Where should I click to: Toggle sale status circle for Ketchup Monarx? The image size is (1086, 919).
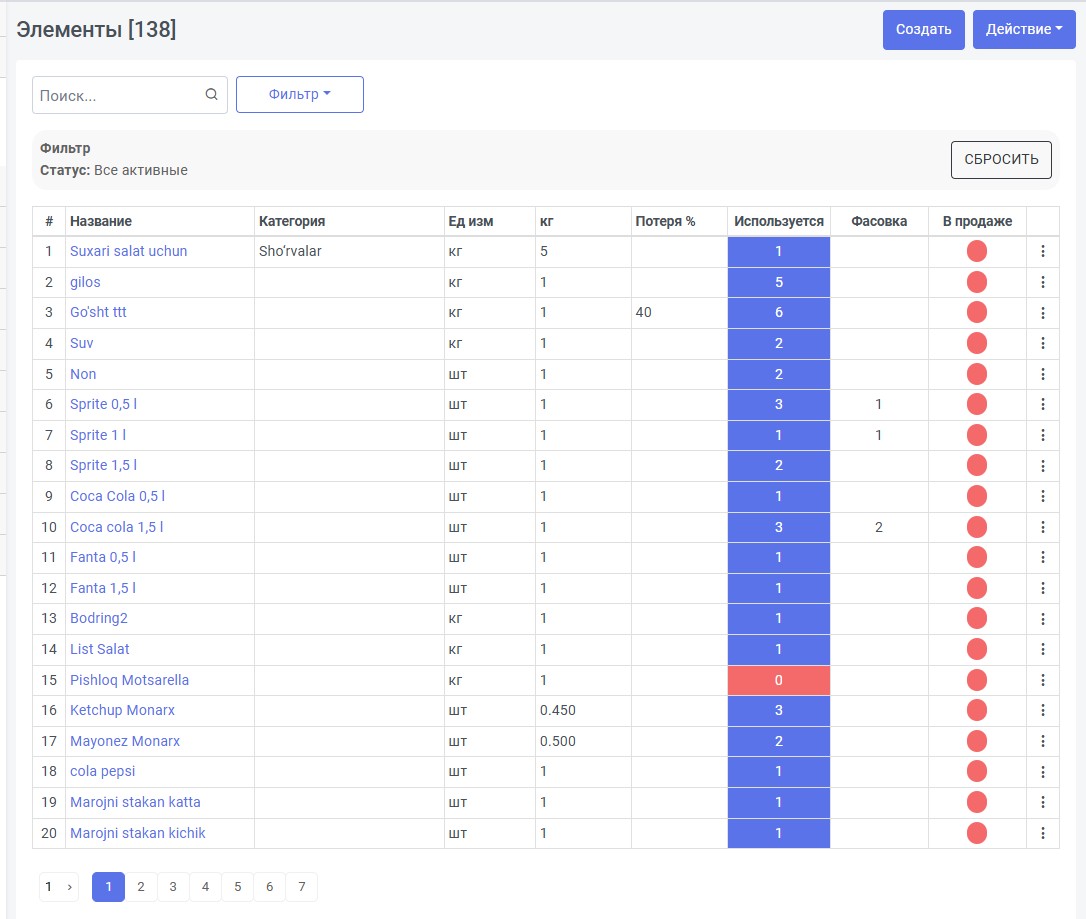pyautogui.click(x=977, y=711)
